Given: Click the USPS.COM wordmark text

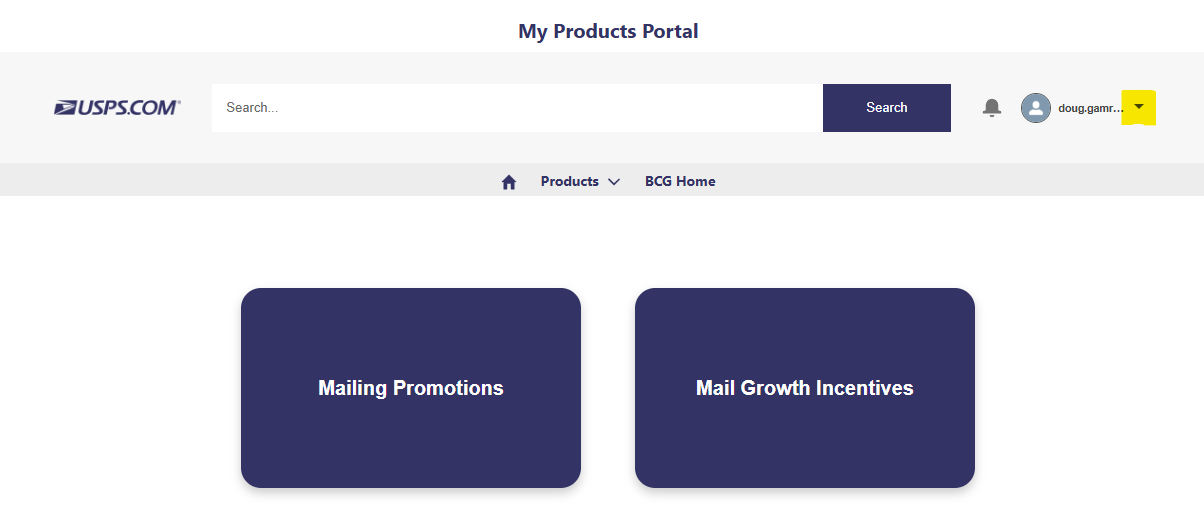Looking at the screenshot, I should 128,107.
